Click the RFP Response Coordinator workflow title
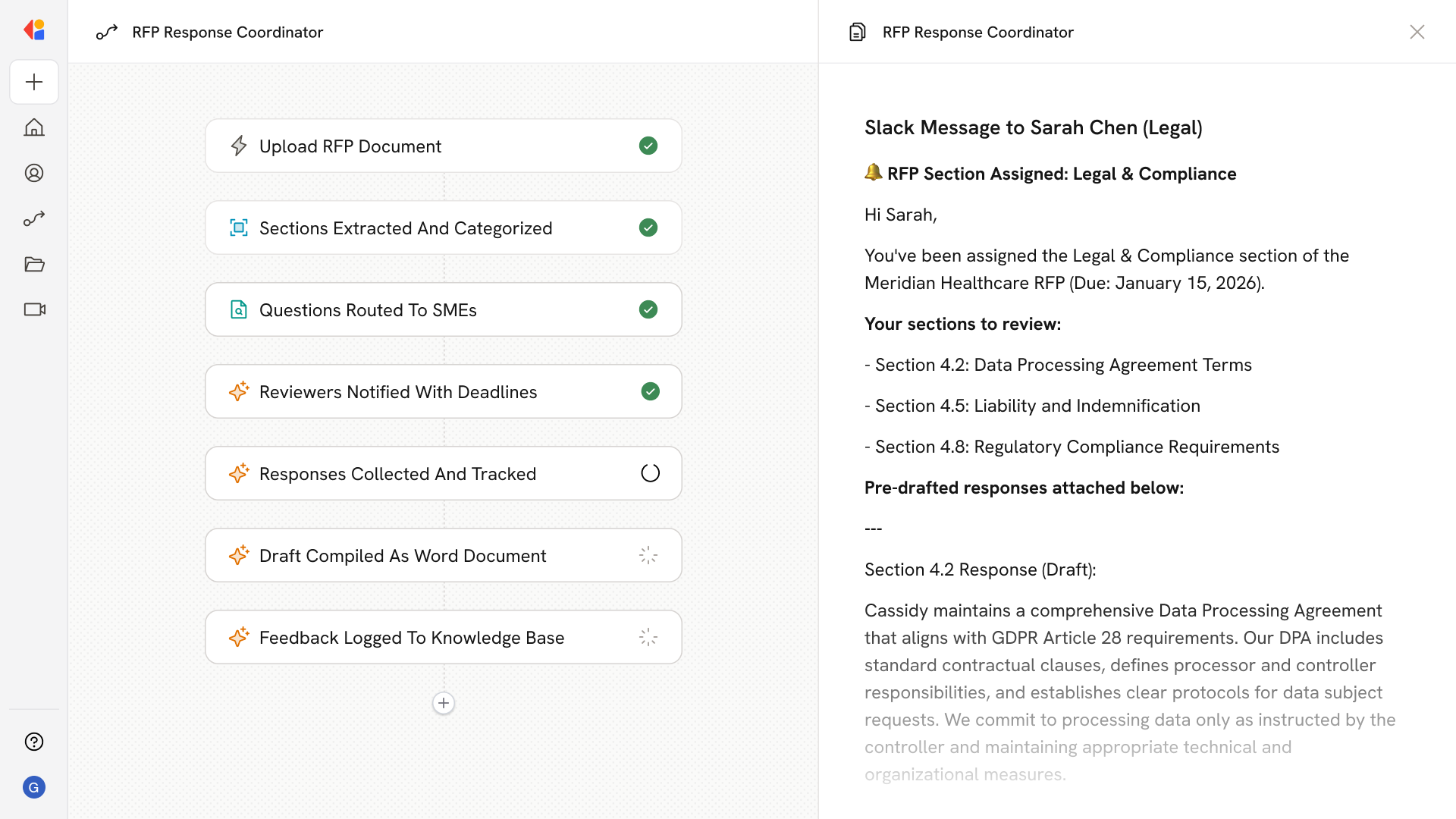This screenshot has height=819, width=1456. pos(227,32)
